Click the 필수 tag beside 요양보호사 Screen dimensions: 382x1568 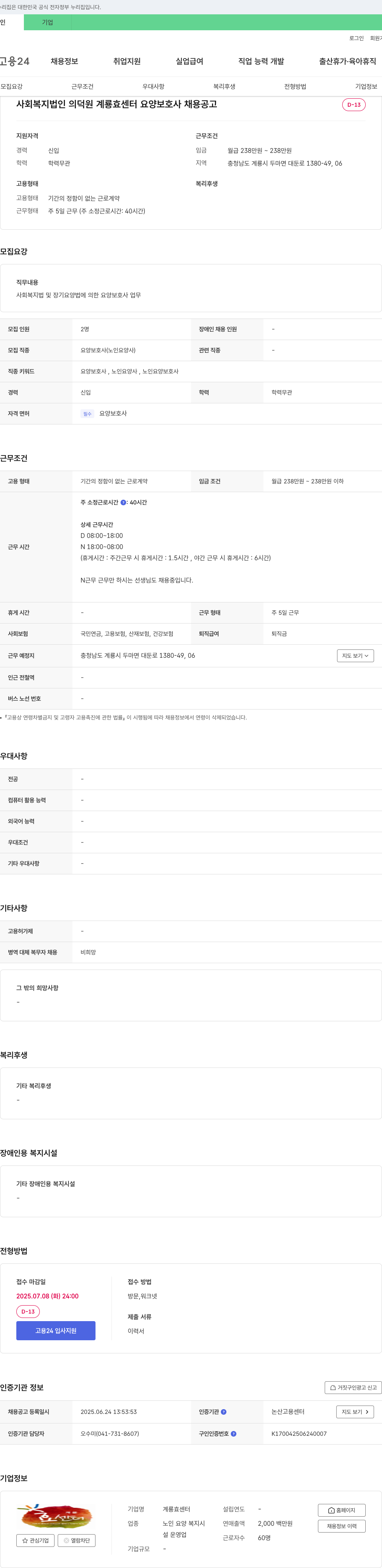point(87,414)
